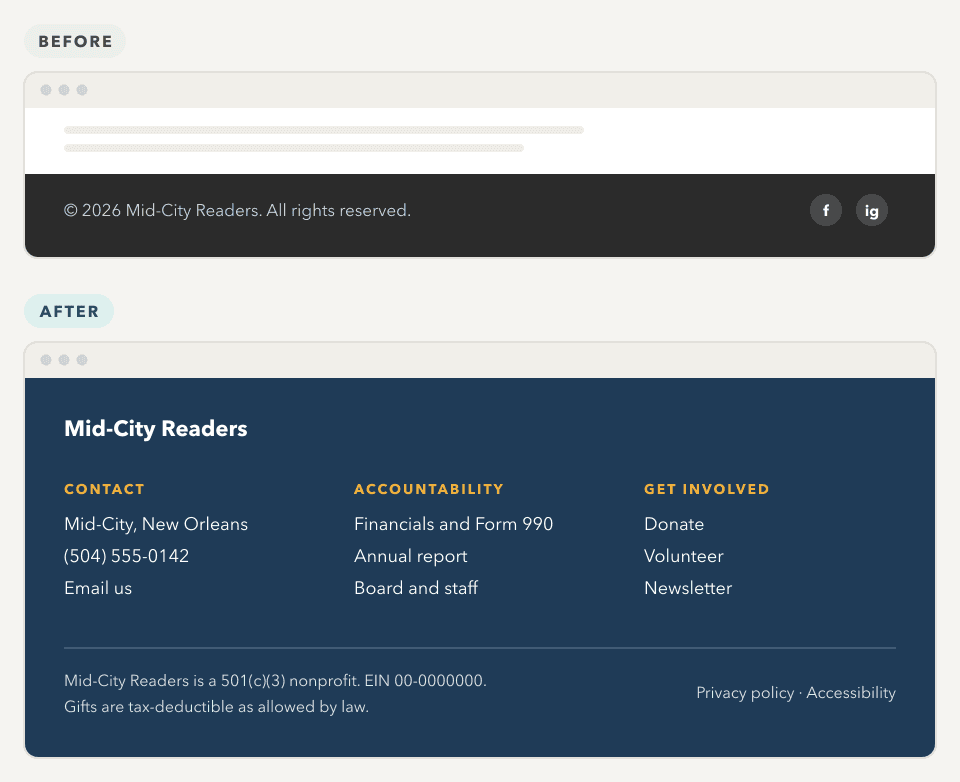The image size is (960, 782).
Task: Select the Volunteer link
Action: point(684,556)
